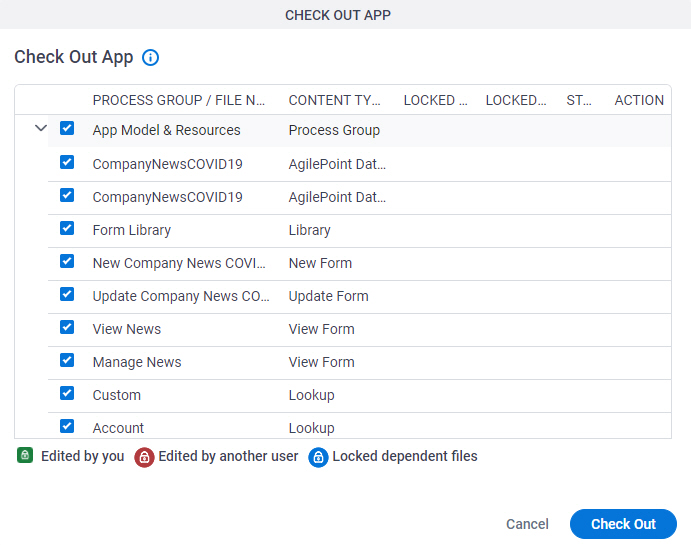This screenshot has width=691, height=545.
Task: Click the Action column header
Action: pos(639,100)
